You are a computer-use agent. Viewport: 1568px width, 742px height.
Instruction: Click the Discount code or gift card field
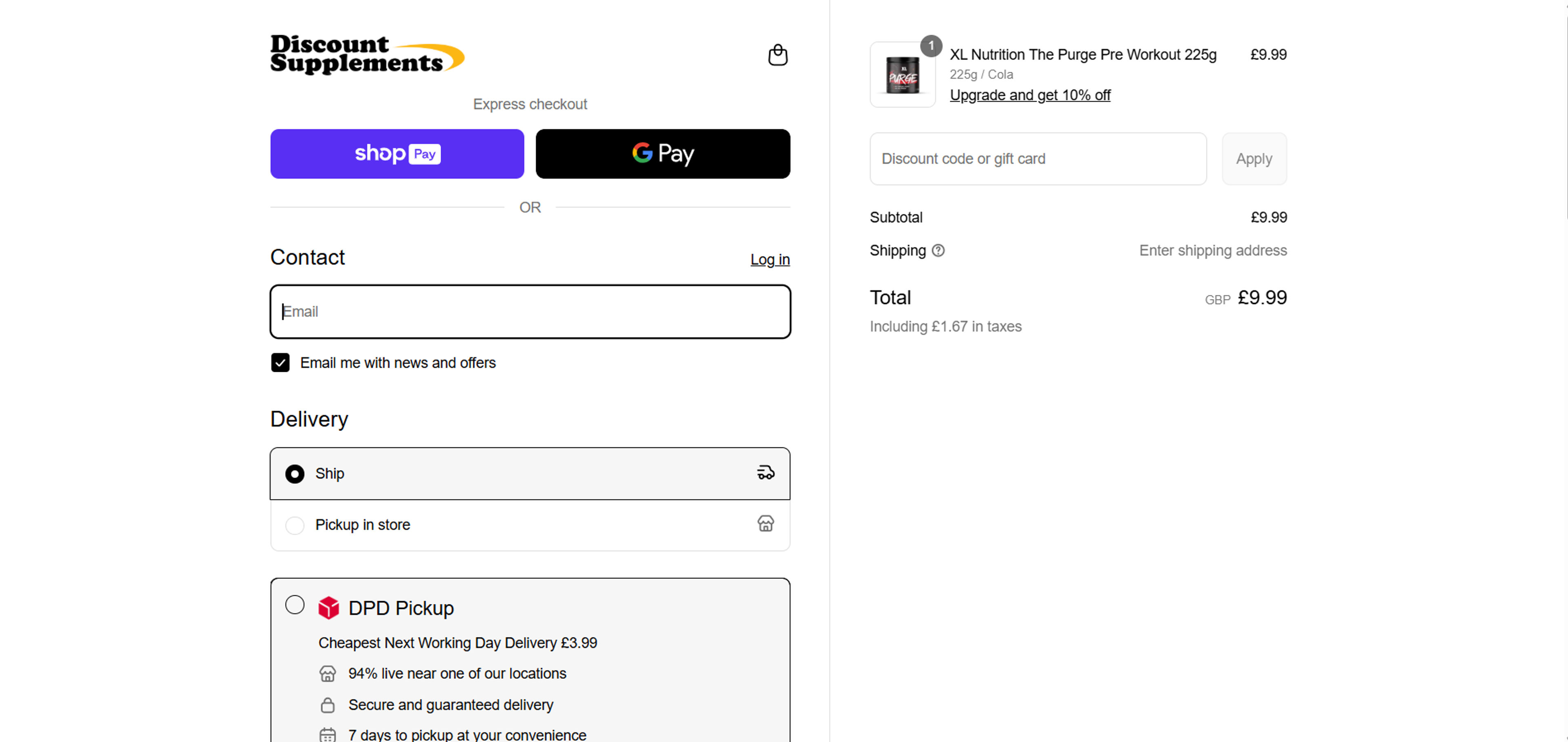tap(1038, 159)
